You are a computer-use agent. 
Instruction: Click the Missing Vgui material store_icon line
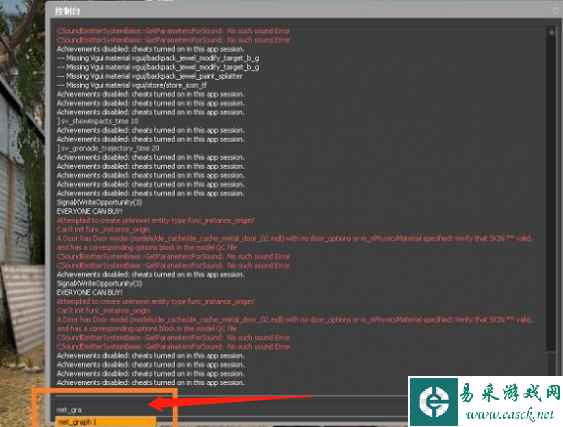tap(132, 85)
